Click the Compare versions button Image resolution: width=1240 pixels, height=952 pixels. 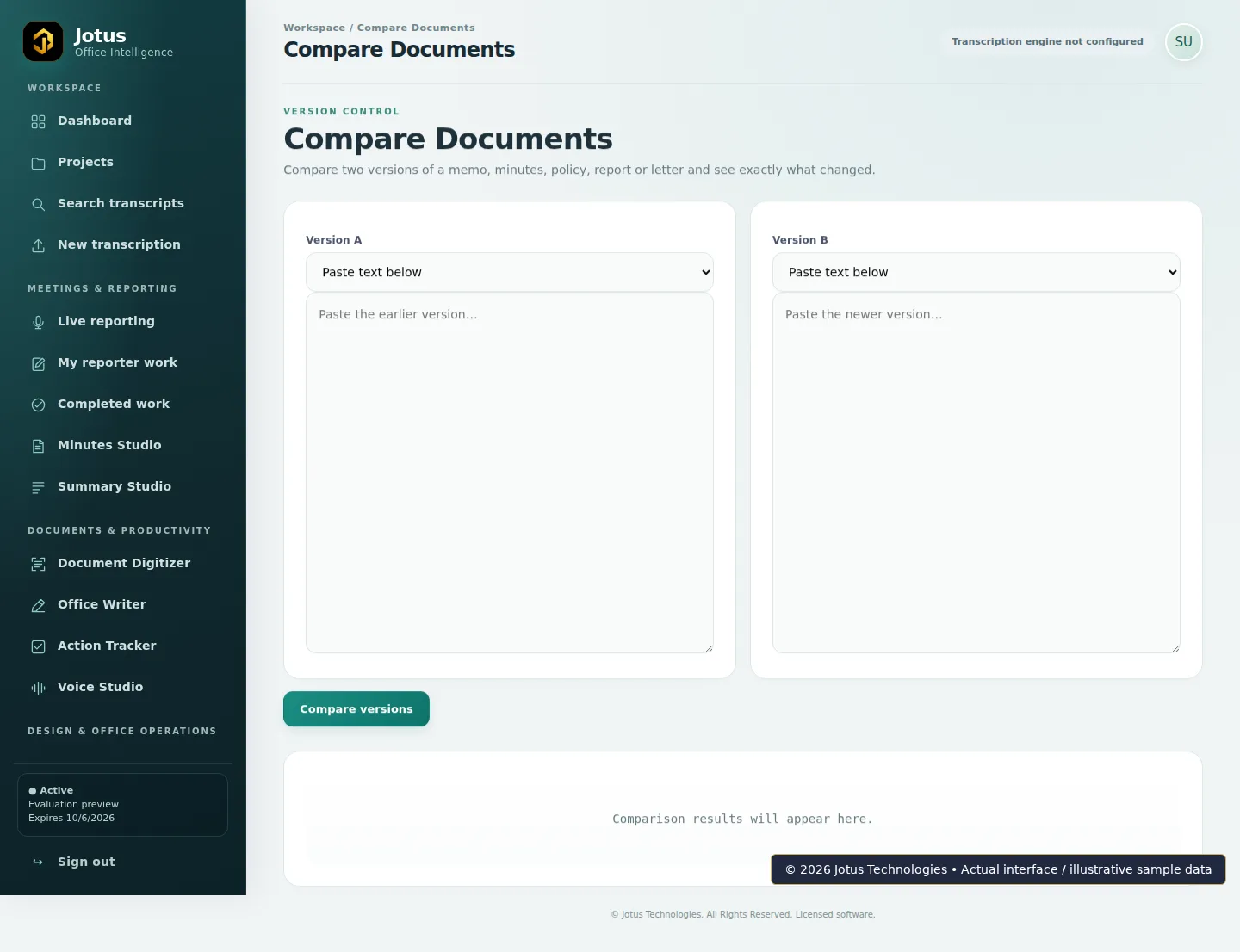356,709
